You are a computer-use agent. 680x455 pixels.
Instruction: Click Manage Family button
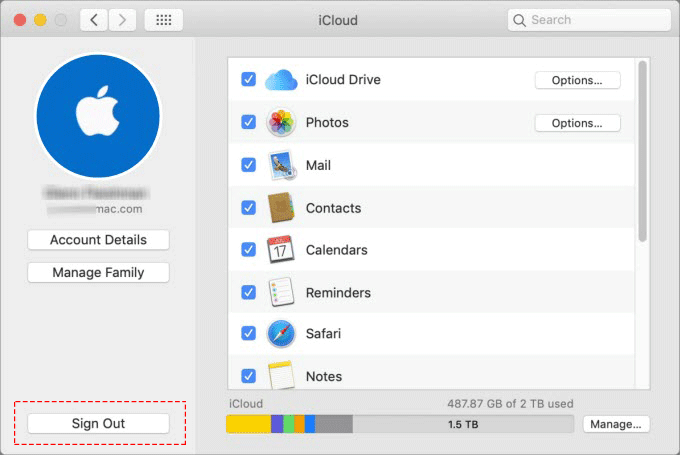pos(98,272)
